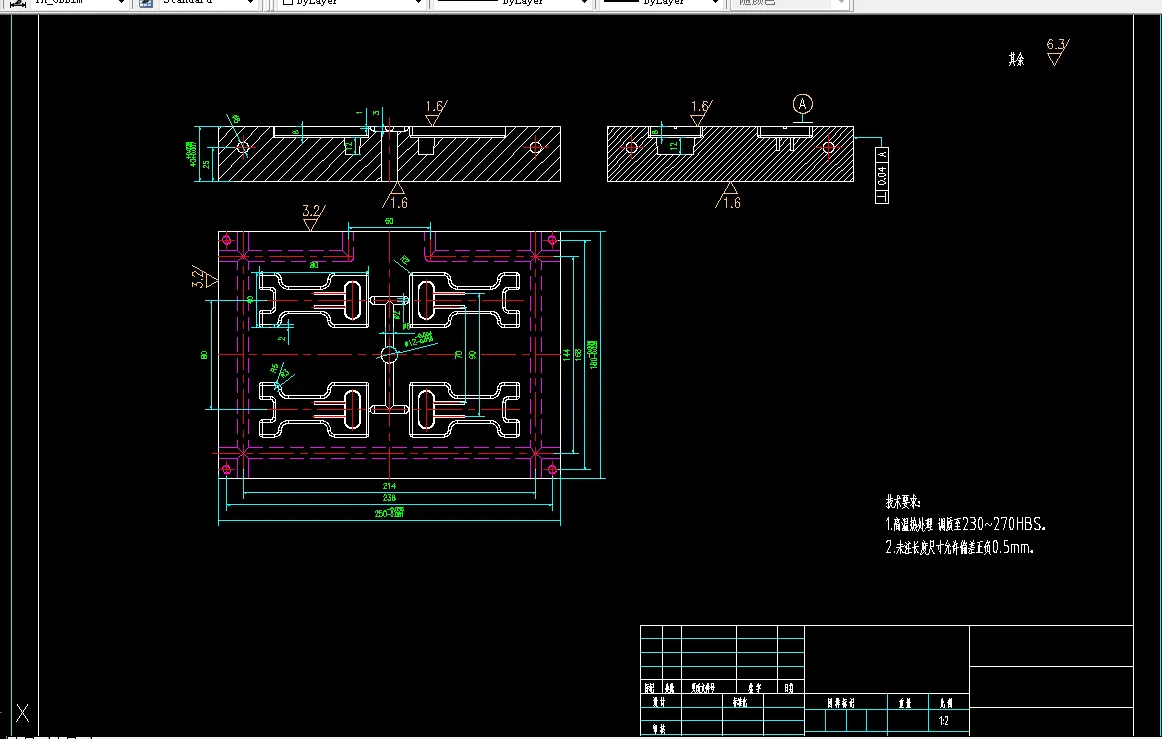Viewport: 1162px width, 739px height.
Task: Select the 0.04 A perpendicularity tolerance frame
Action: pyautogui.click(x=882, y=175)
